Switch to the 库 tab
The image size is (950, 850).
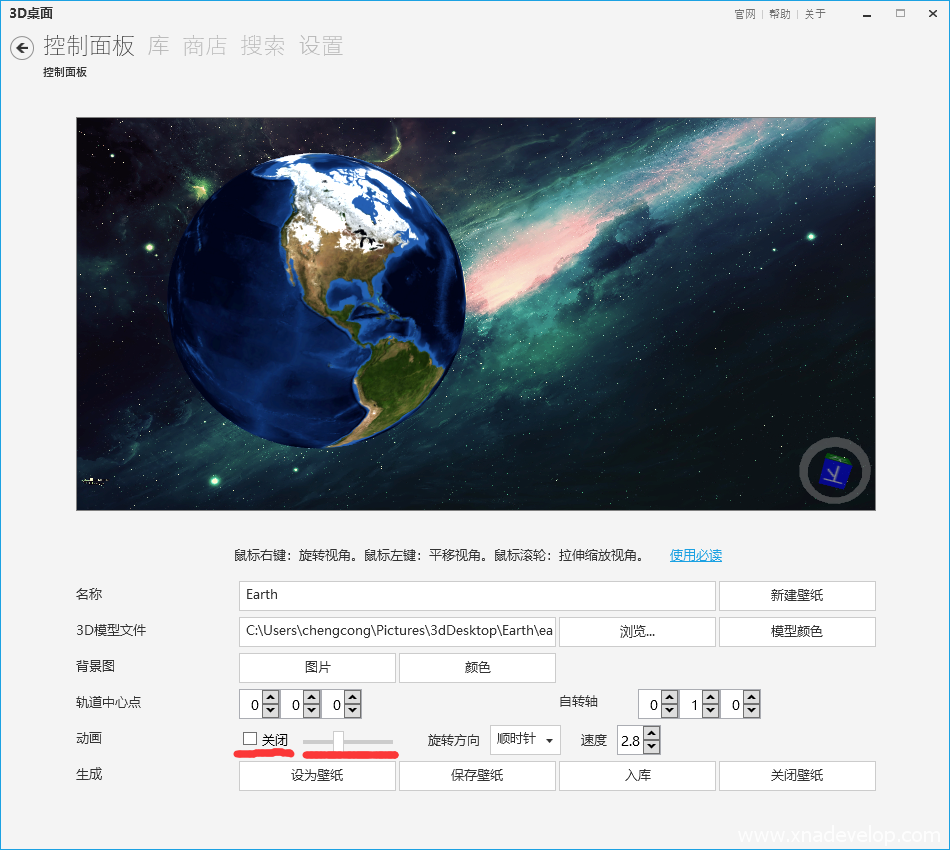point(159,46)
